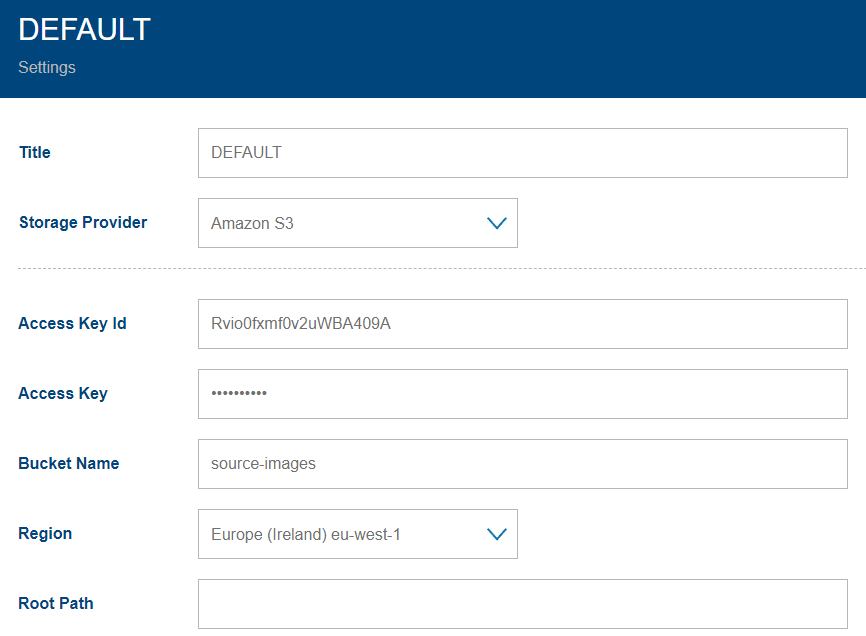Screen dimensions: 866x636
Task: Click the Root Path label
Action: tap(55, 603)
